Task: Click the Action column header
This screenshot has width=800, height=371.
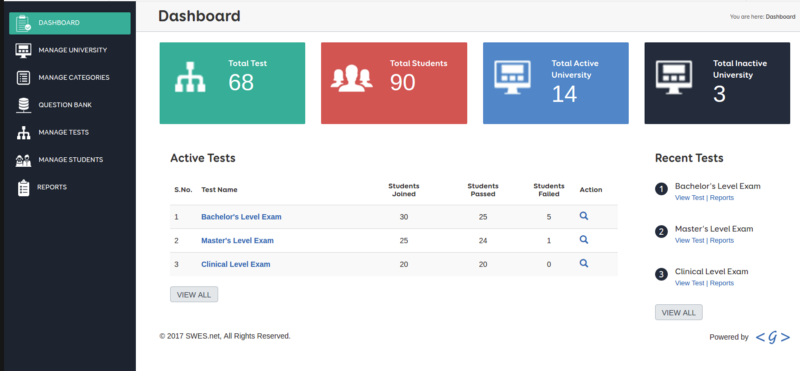Action: [x=591, y=190]
